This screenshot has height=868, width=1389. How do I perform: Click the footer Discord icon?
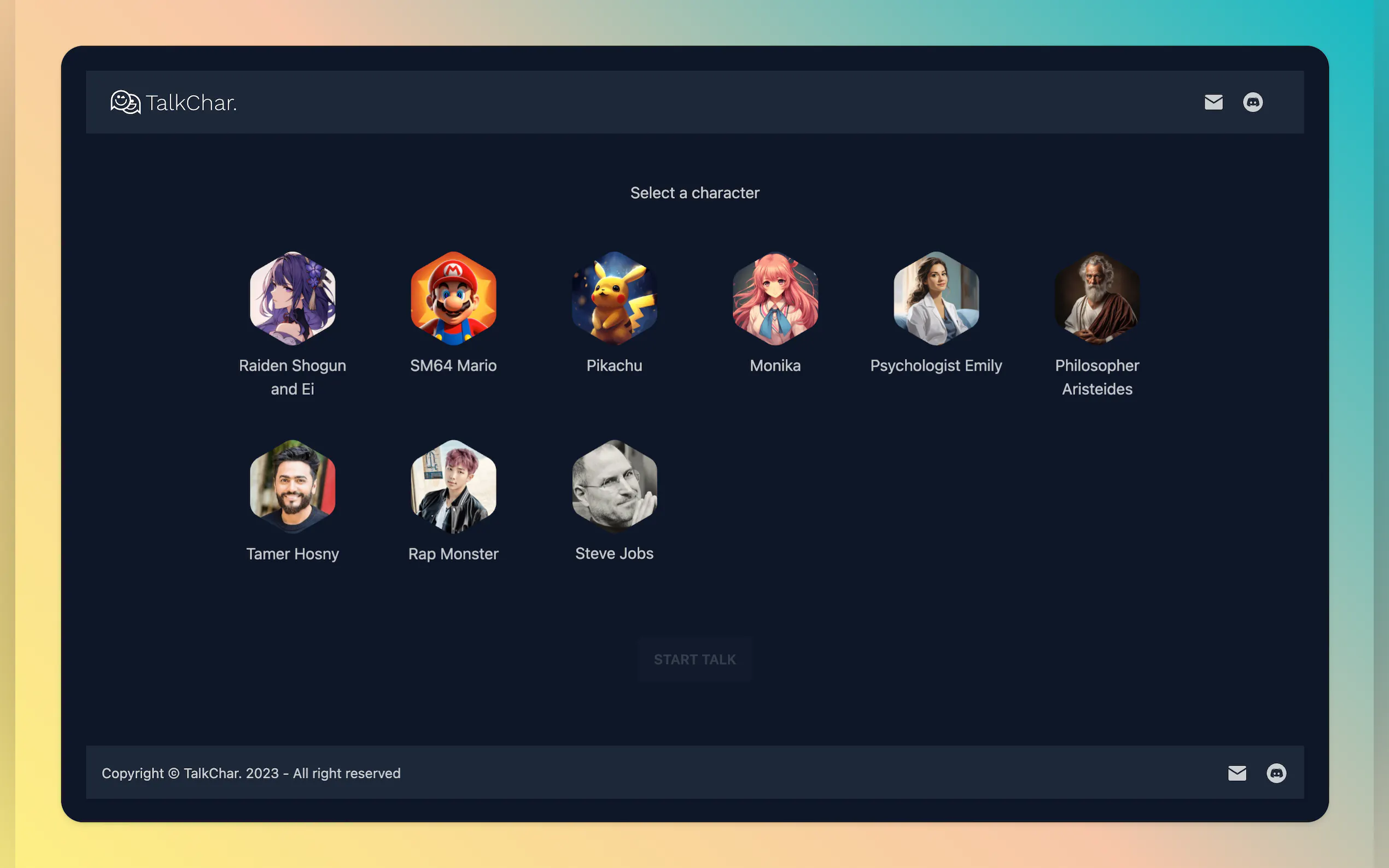1276,773
